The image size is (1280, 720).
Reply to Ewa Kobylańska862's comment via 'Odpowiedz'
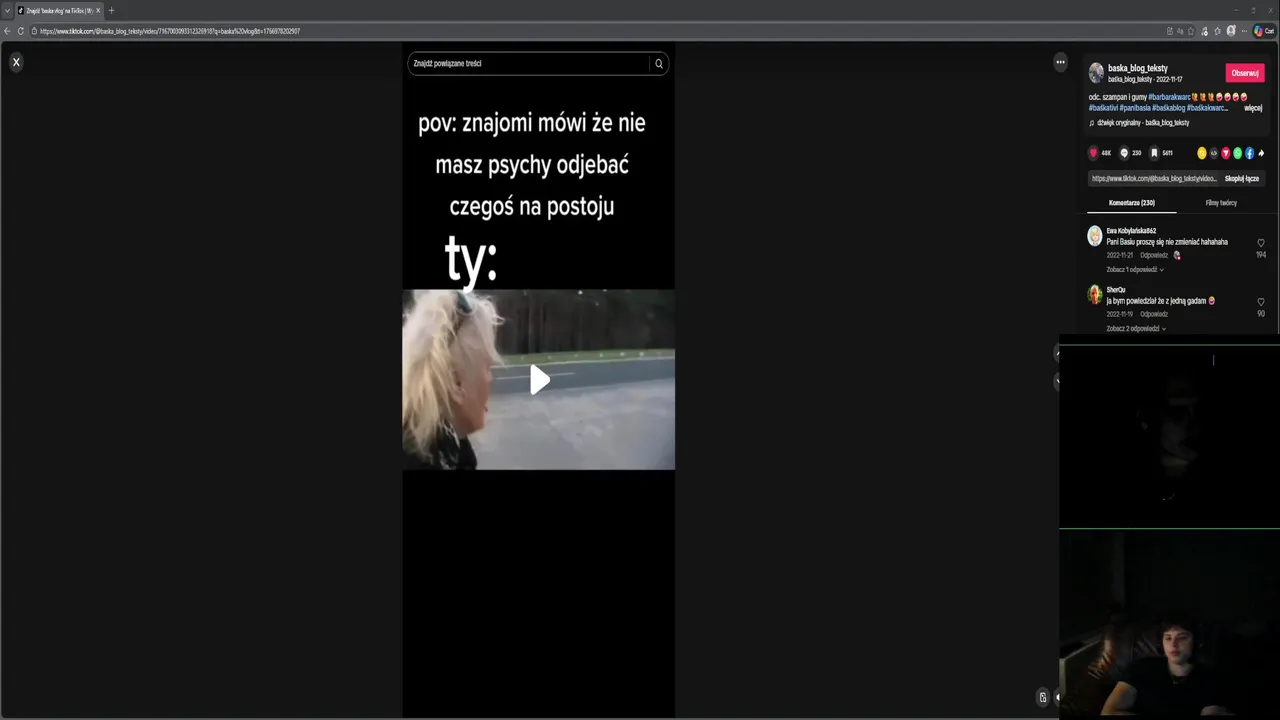point(1154,255)
